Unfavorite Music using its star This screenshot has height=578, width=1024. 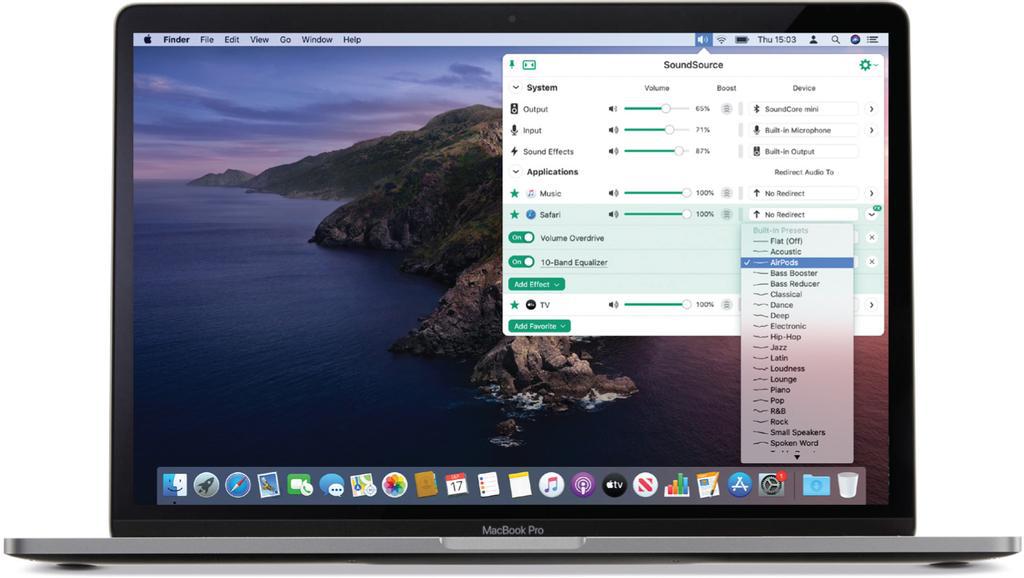[x=515, y=193]
